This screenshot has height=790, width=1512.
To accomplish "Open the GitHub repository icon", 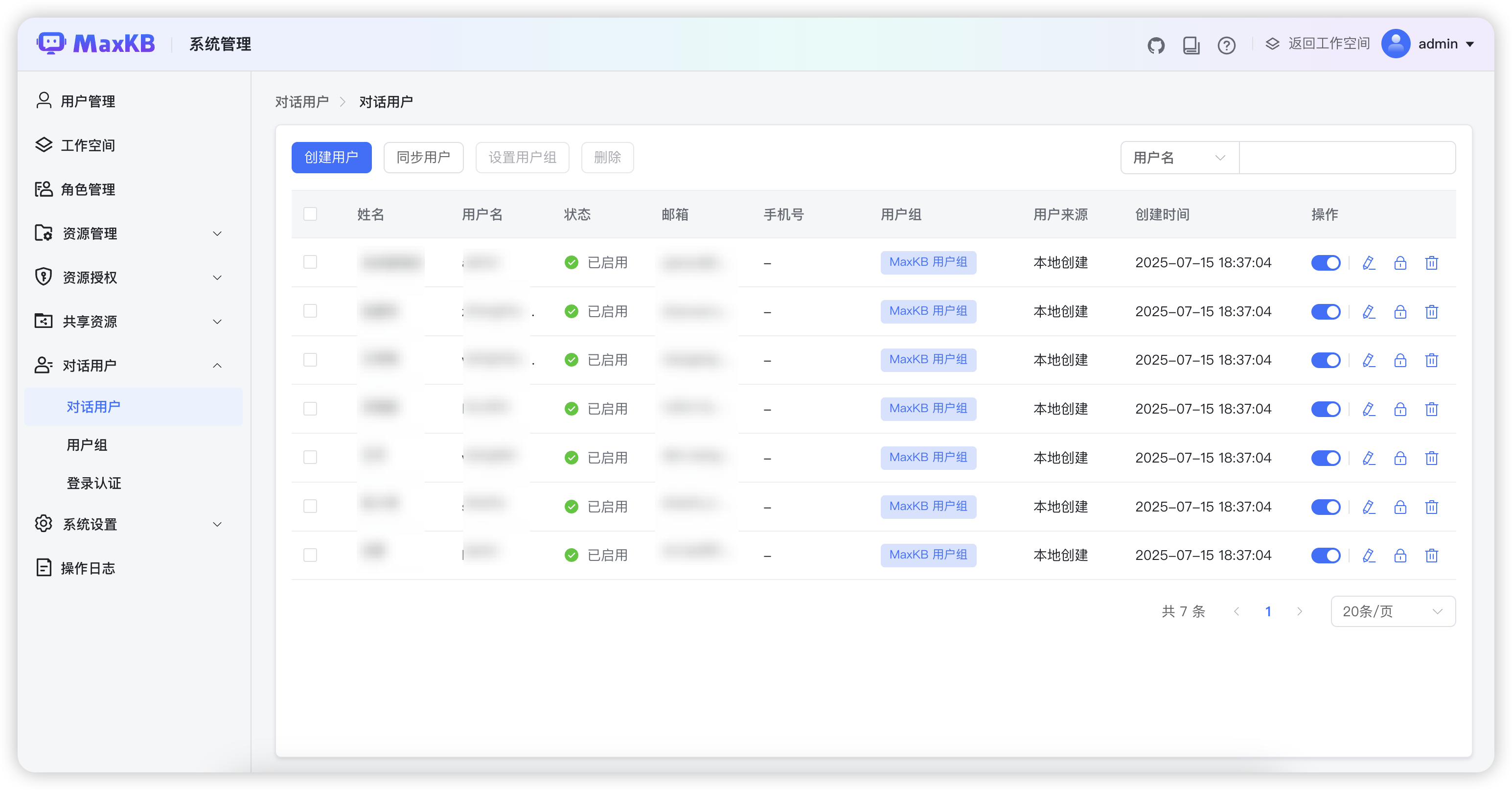I will 1156,44.
